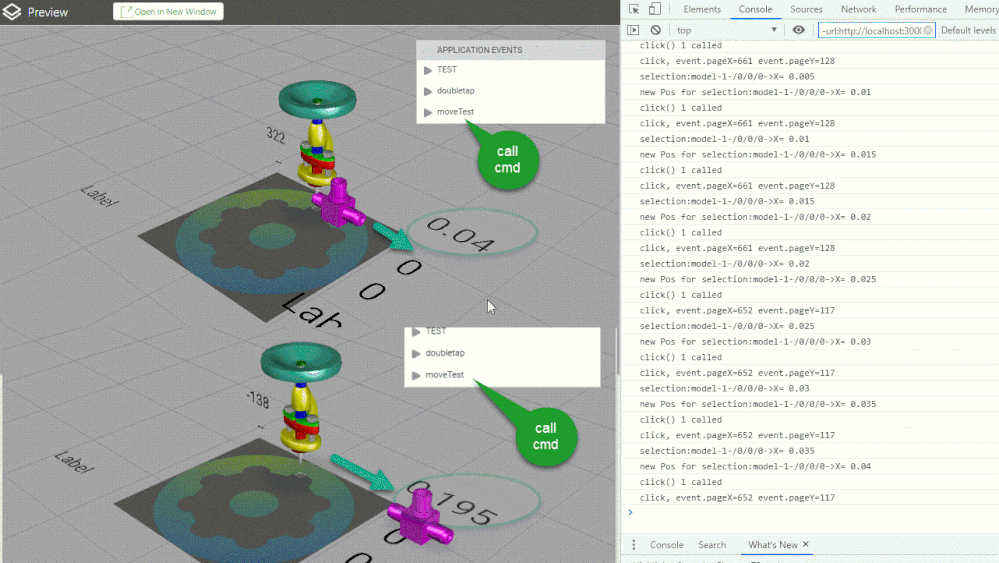Viewport: 999px width, 563px height.
Task: Close the What's New tab
Action: [x=806, y=544]
